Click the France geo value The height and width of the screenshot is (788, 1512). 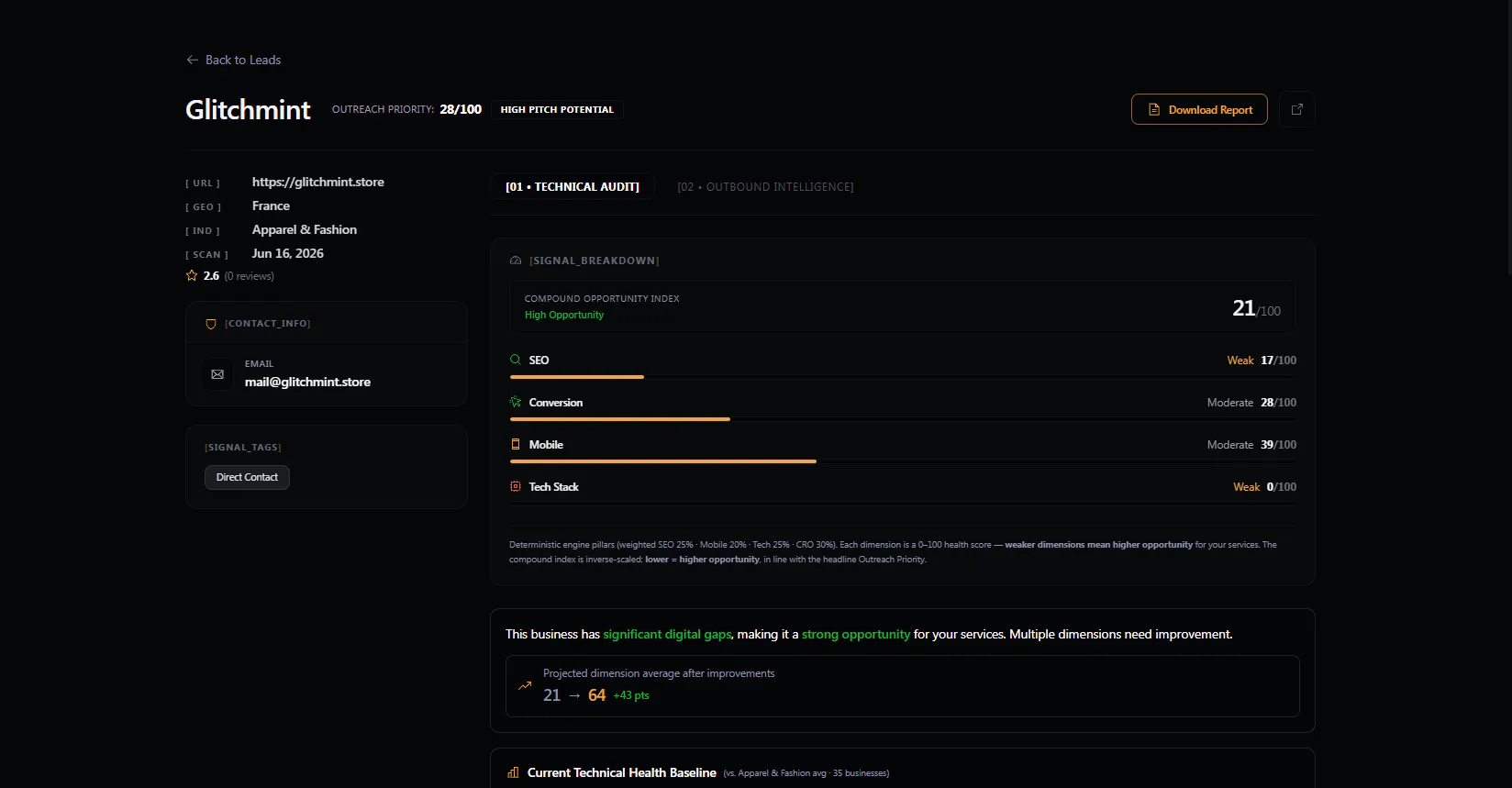click(271, 205)
